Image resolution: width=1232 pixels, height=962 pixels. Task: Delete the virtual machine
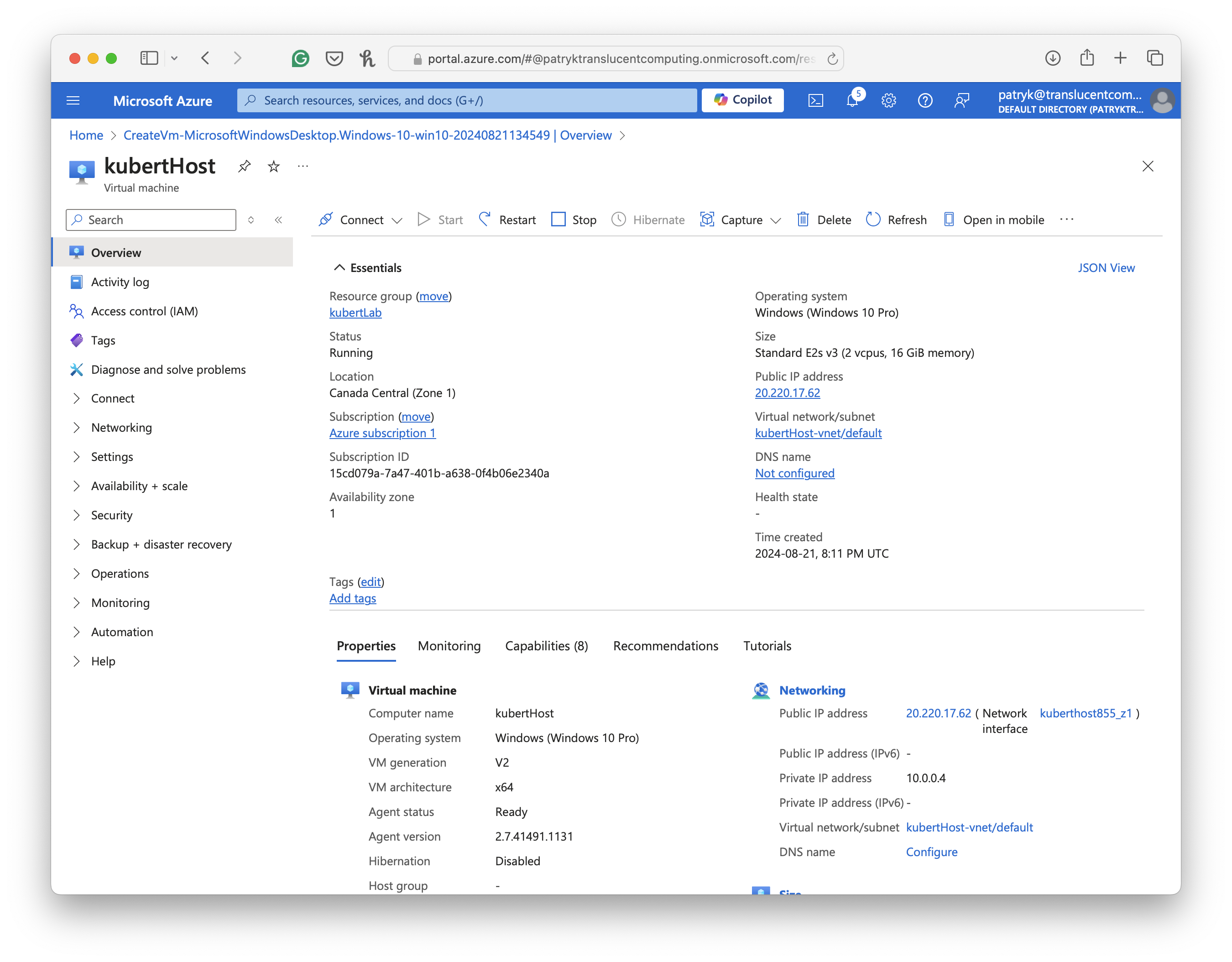pos(824,220)
